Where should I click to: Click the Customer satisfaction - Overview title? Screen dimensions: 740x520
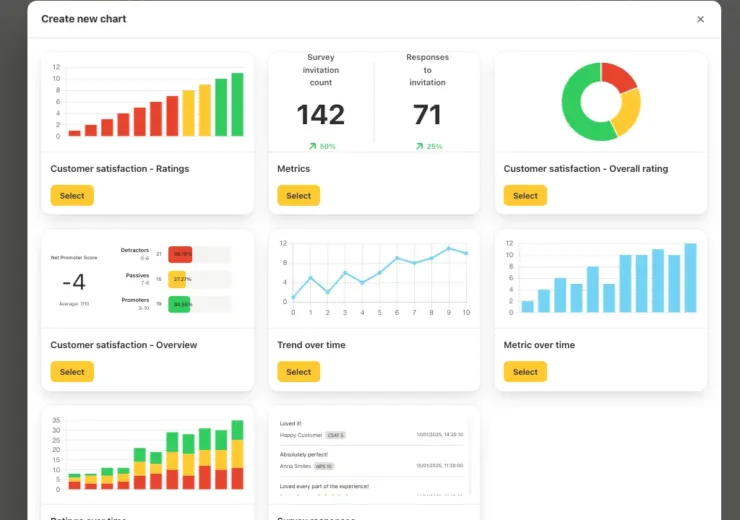pos(124,345)
